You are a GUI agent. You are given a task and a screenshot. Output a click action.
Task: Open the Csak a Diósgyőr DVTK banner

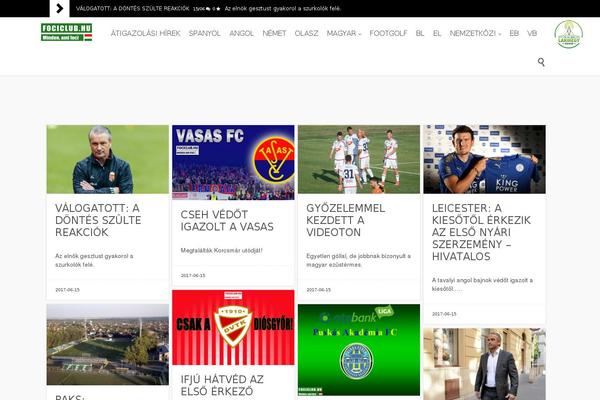tap(233, 327)
